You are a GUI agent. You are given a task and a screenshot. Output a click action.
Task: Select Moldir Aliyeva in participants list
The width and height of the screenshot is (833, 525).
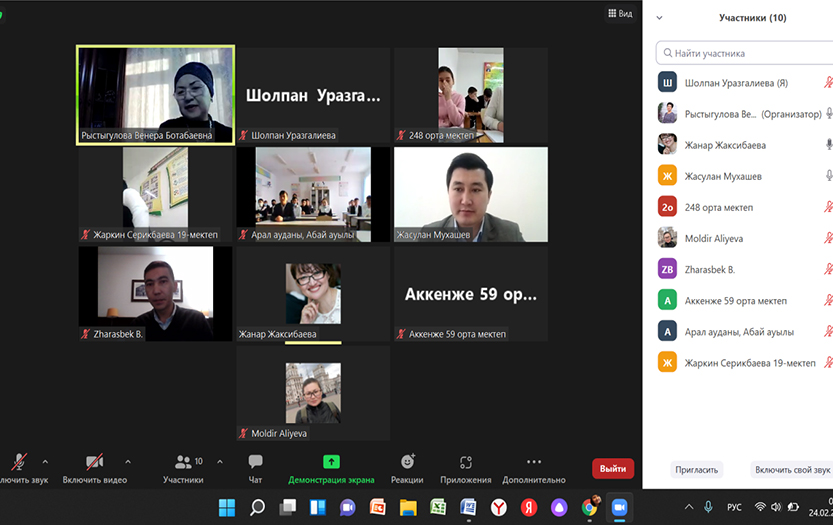tap(713, 238)
